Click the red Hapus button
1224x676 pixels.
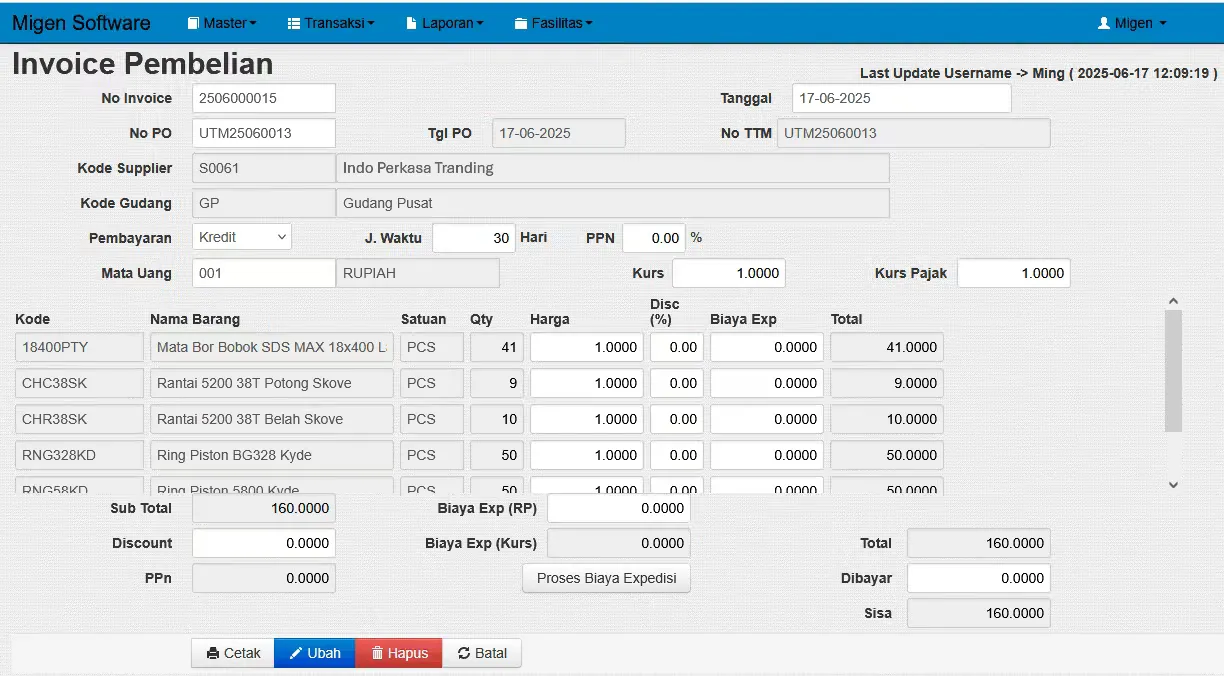pyautogui.click(x=399, y=653)
